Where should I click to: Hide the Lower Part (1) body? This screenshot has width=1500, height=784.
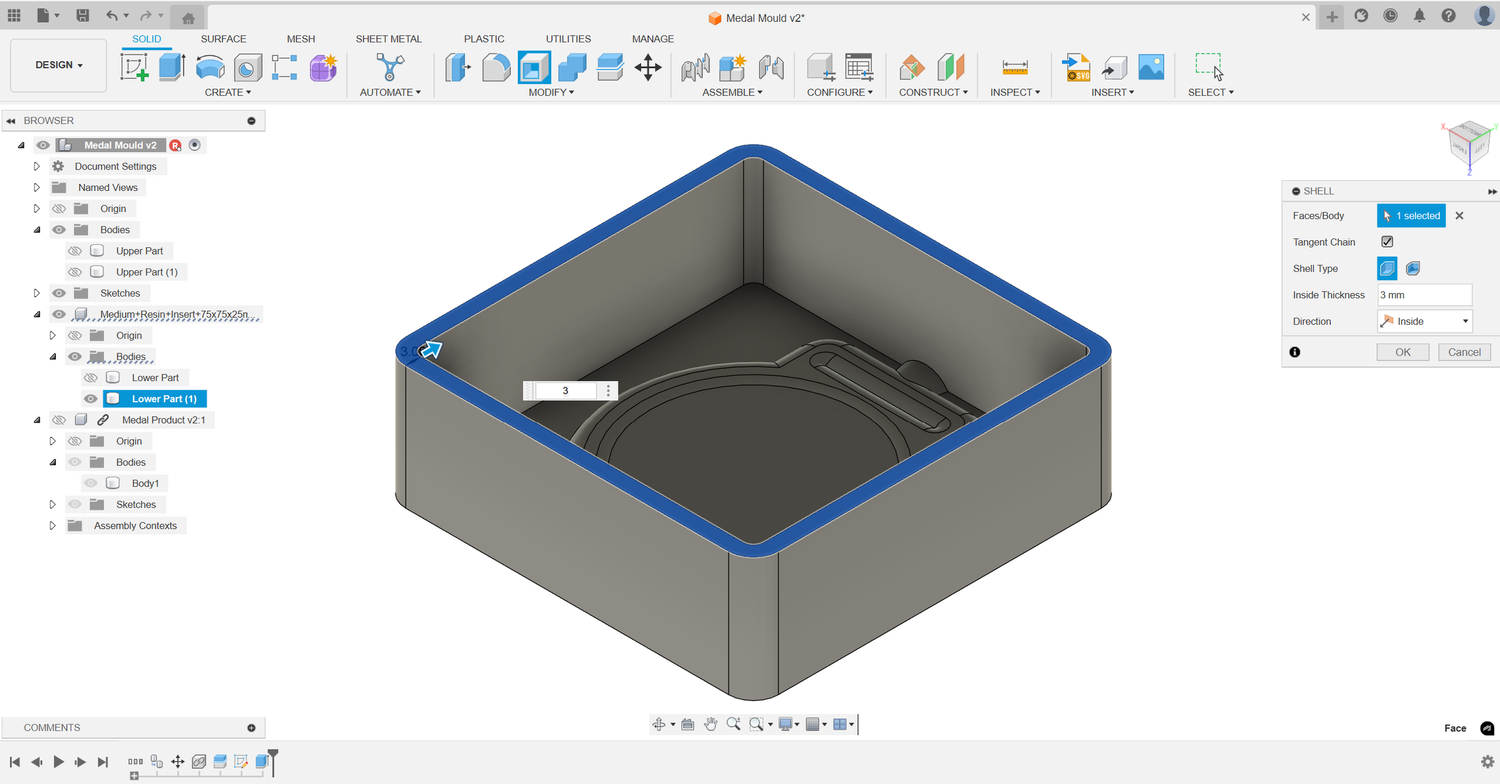(x=91, y=399)
